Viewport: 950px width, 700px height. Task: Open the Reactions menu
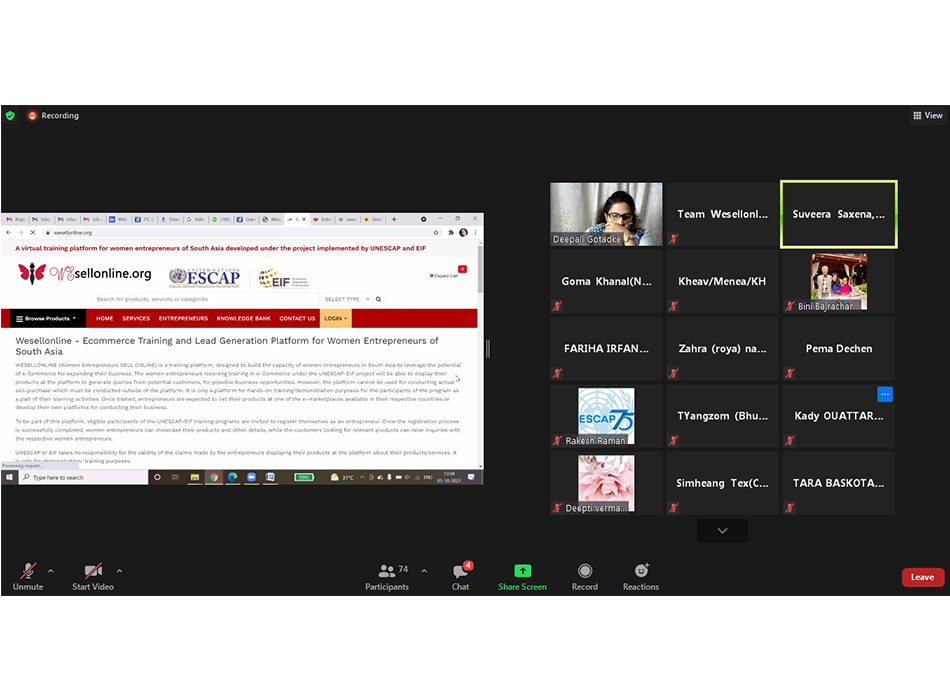tap(641, 576)
